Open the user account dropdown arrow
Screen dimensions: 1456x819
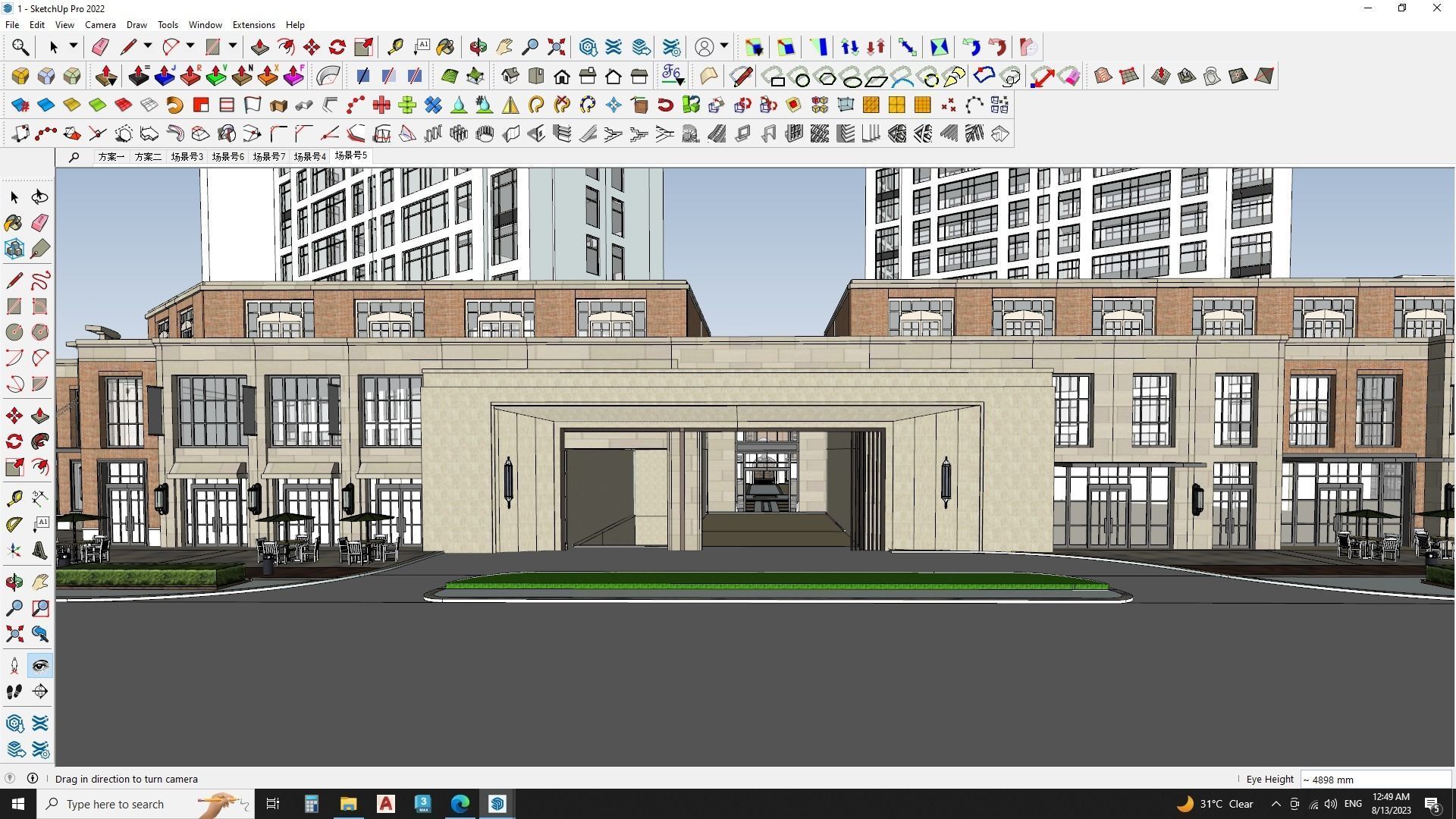pyautogui.click(x=724, y=46)
